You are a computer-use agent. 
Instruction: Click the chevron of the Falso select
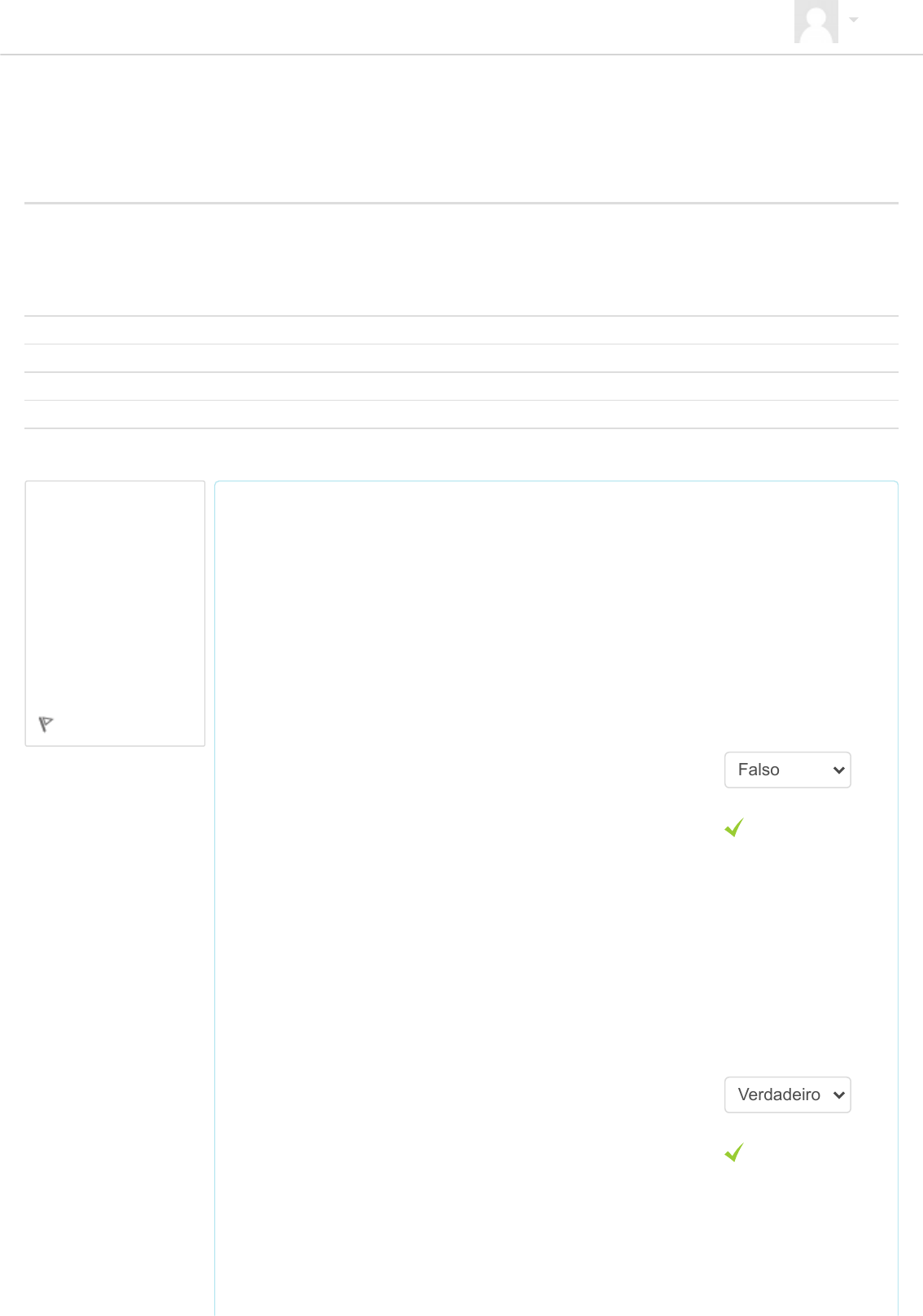[839, 770]
